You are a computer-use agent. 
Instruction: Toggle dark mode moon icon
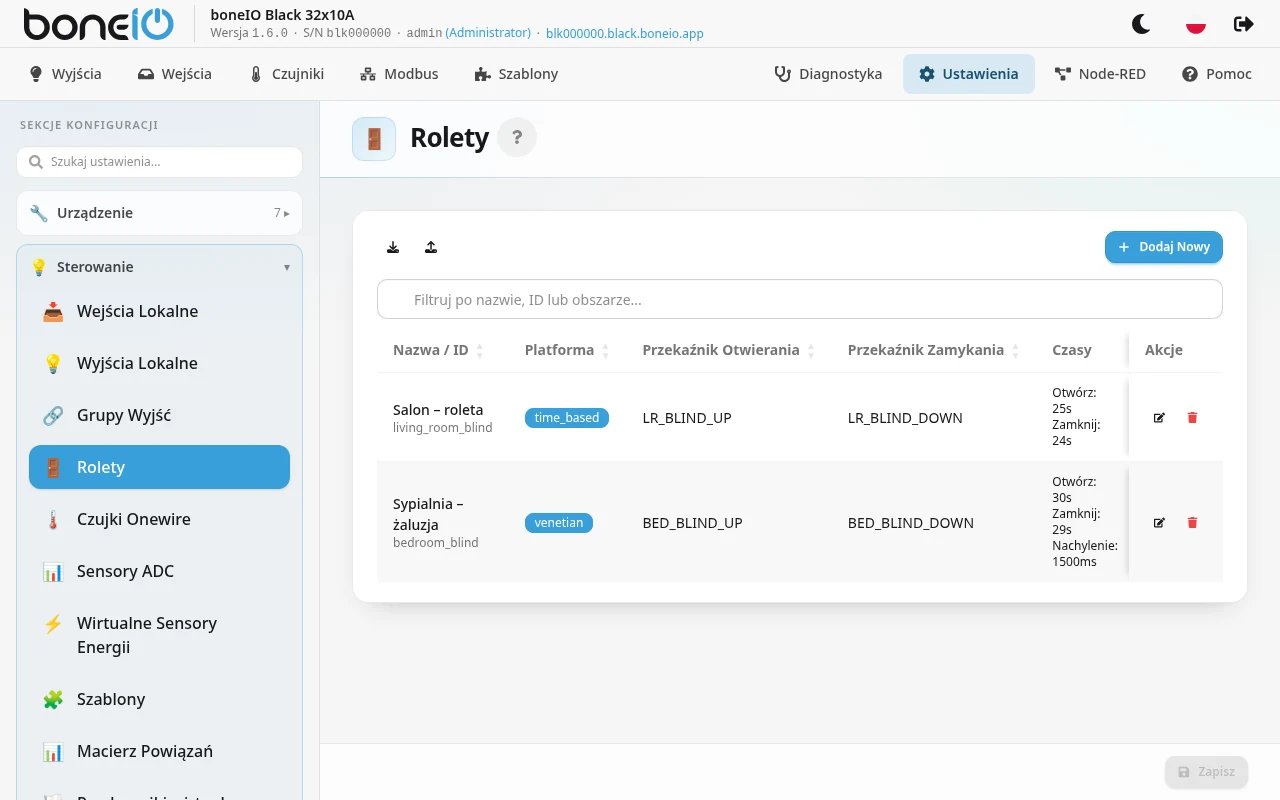[x=1141, y=24]
